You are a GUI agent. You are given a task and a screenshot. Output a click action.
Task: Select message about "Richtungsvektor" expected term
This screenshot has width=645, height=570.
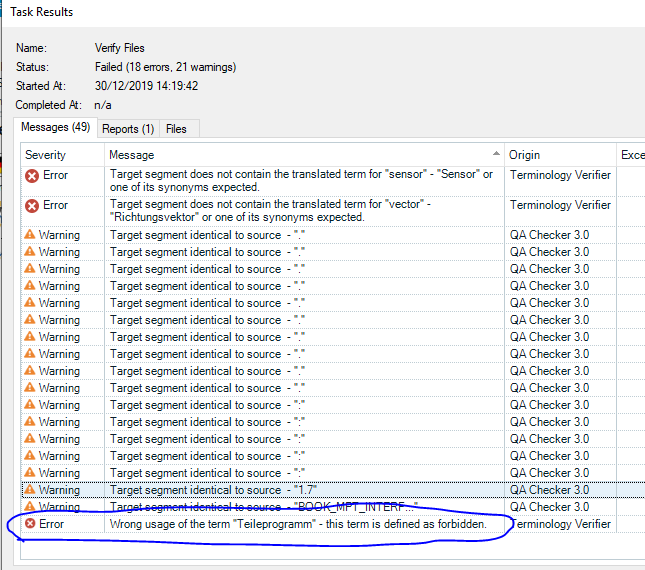270,211
